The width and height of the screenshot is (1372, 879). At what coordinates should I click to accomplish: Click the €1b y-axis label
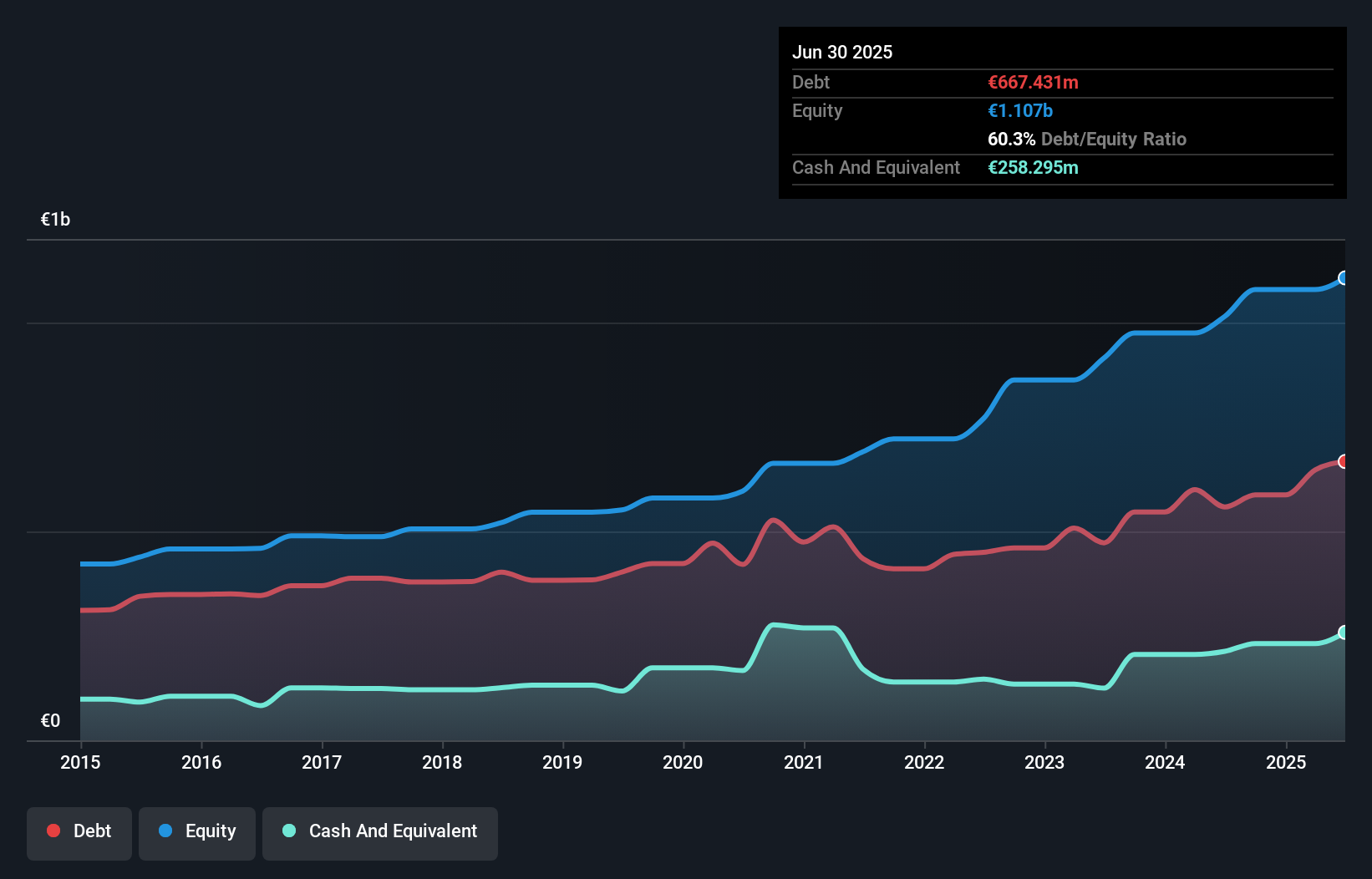56,220
